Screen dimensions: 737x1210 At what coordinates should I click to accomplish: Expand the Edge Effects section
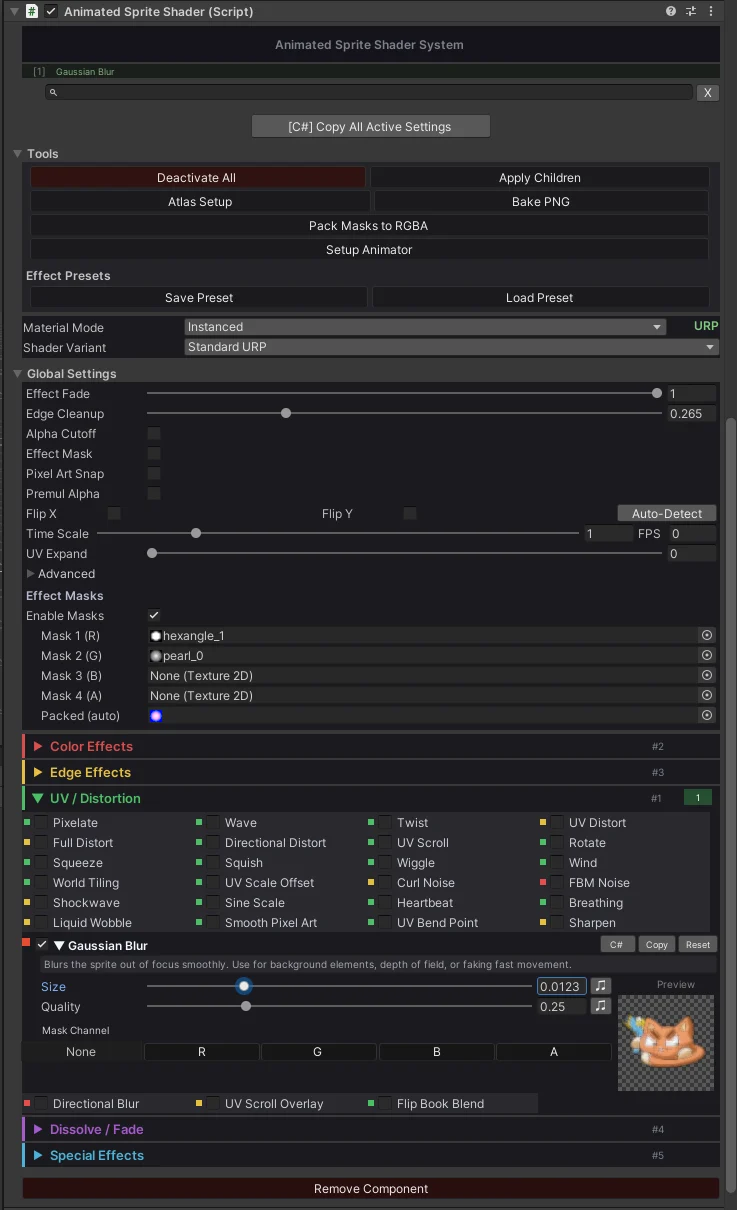coord(38,772)
